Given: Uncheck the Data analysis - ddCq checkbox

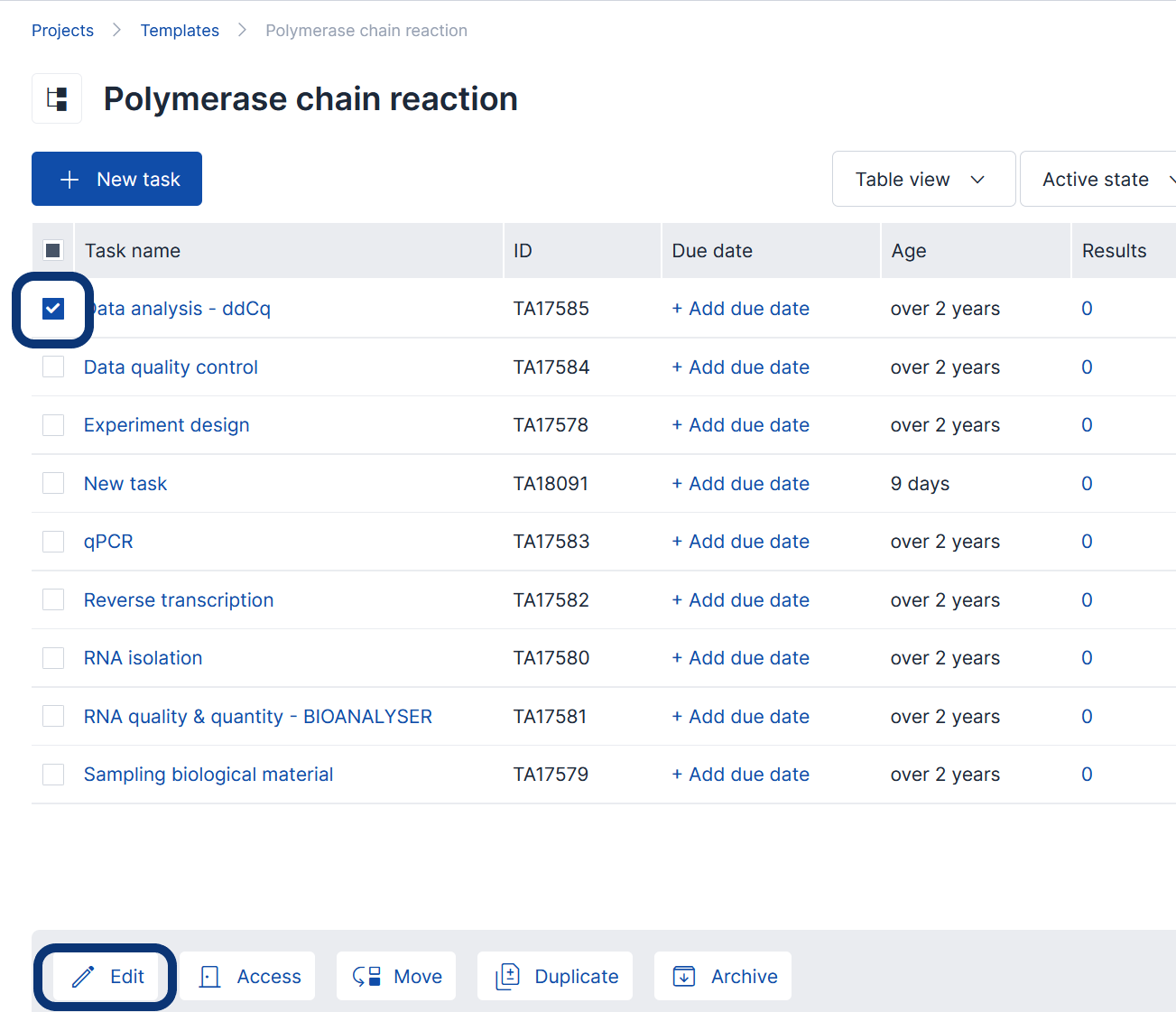Looking at the screenshot, I should (x=53, y=309).
